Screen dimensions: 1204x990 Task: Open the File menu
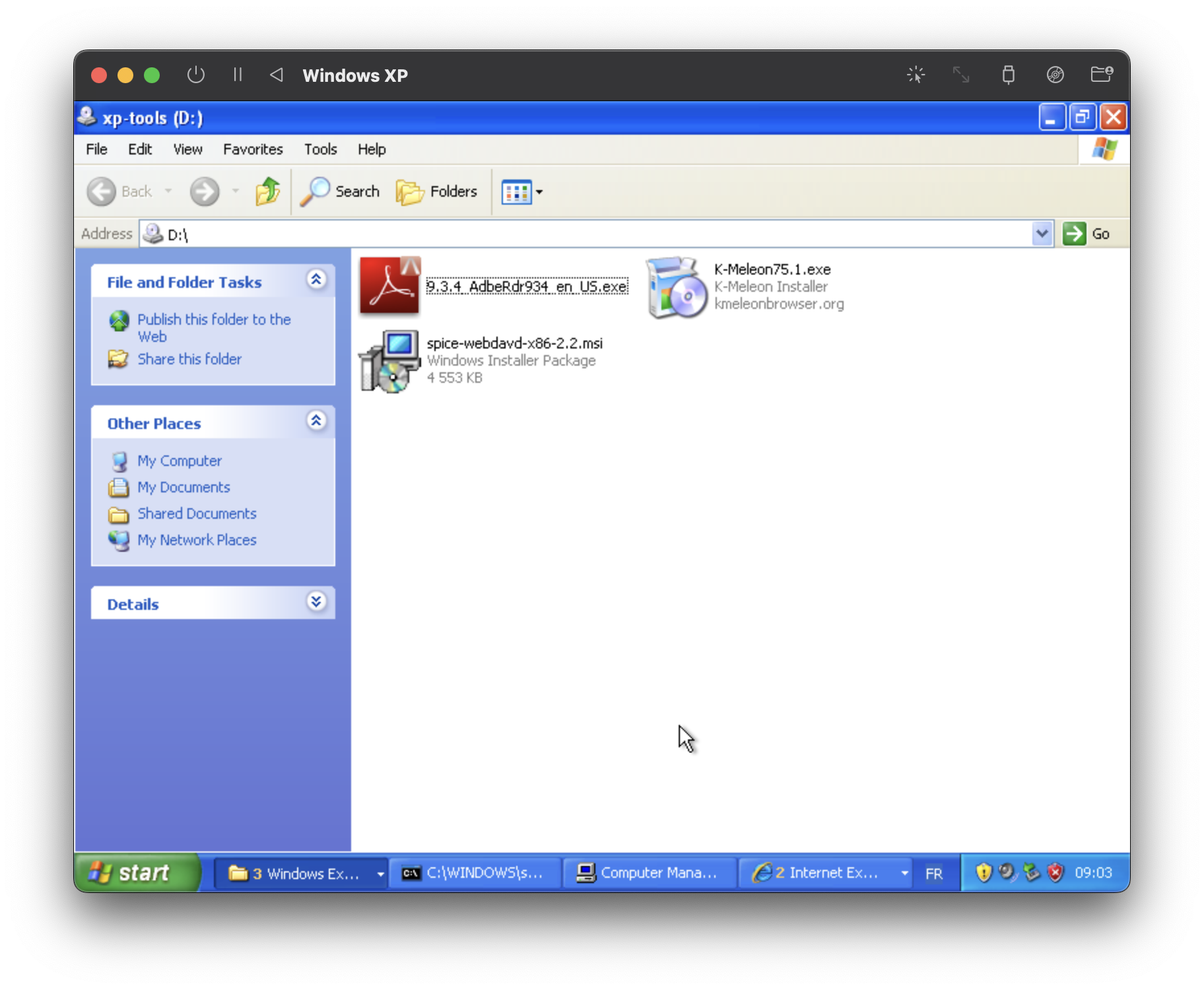[x=96, y=149]
